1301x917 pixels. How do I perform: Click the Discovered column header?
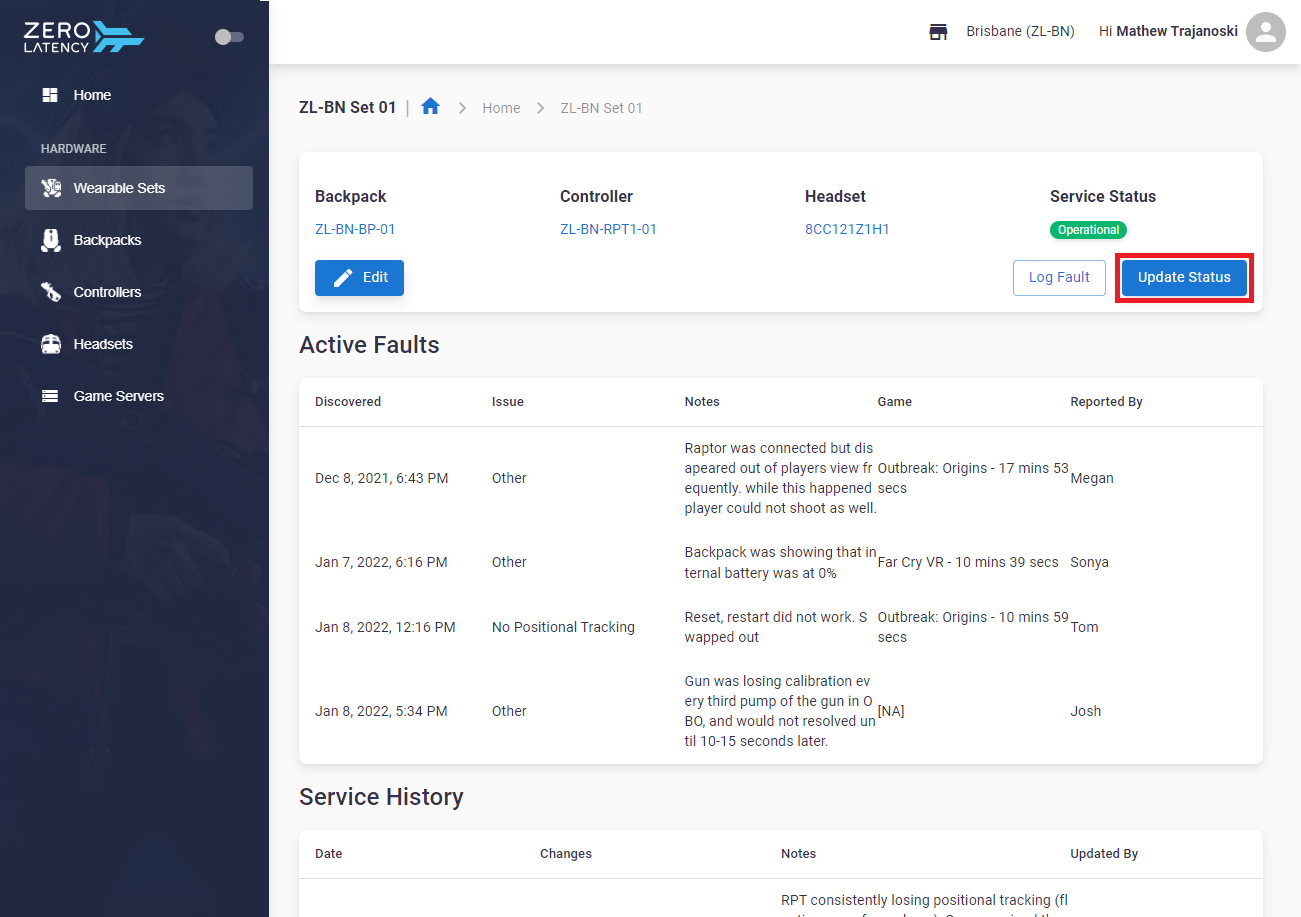point(348,402)
